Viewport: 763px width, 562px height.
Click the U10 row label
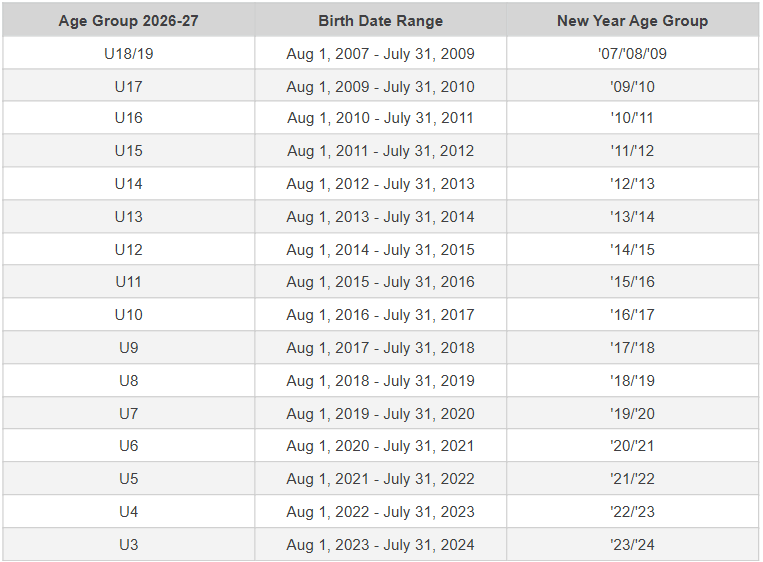128,315
